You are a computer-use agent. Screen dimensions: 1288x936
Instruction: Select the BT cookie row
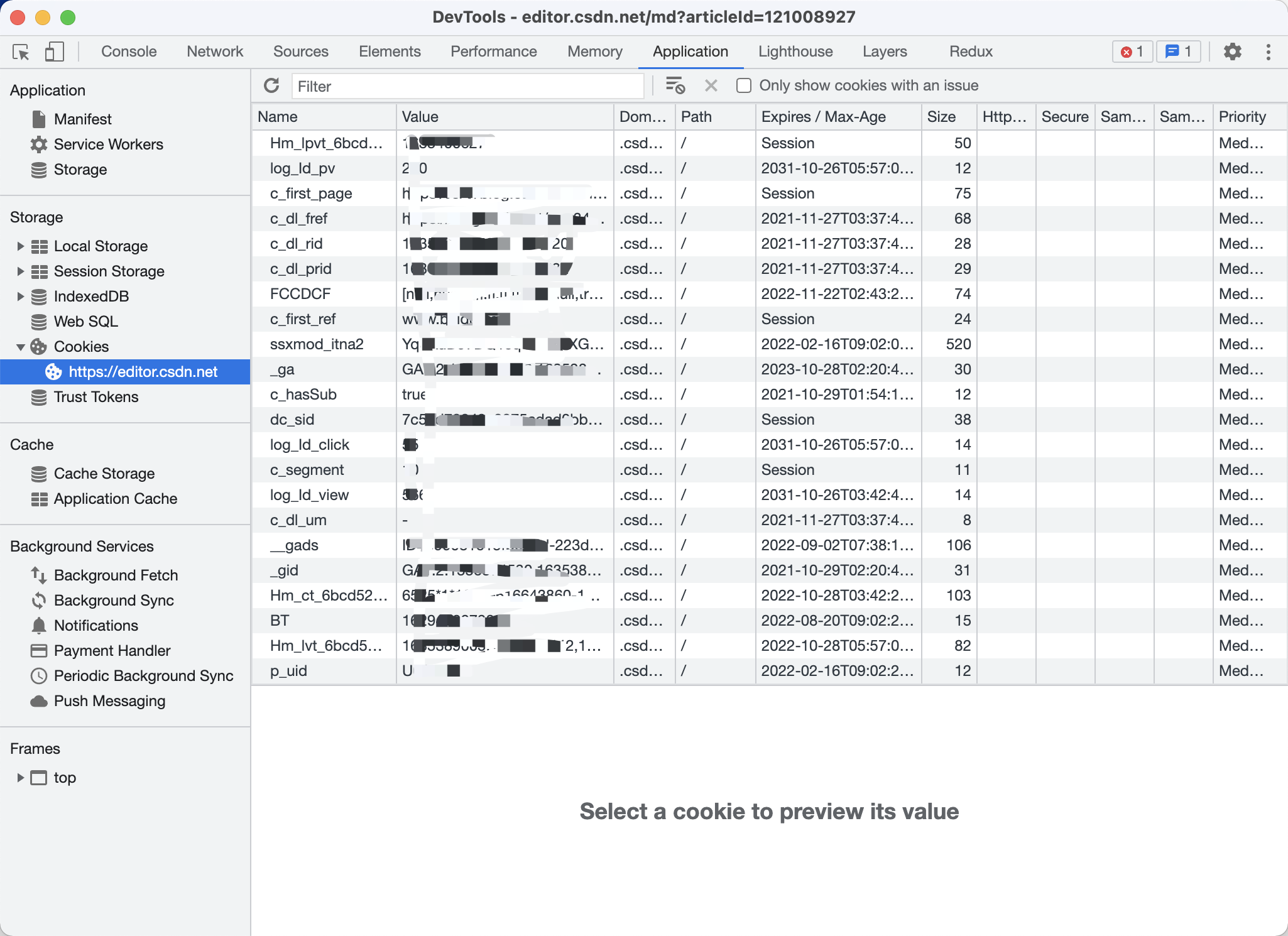click(769, 621)
